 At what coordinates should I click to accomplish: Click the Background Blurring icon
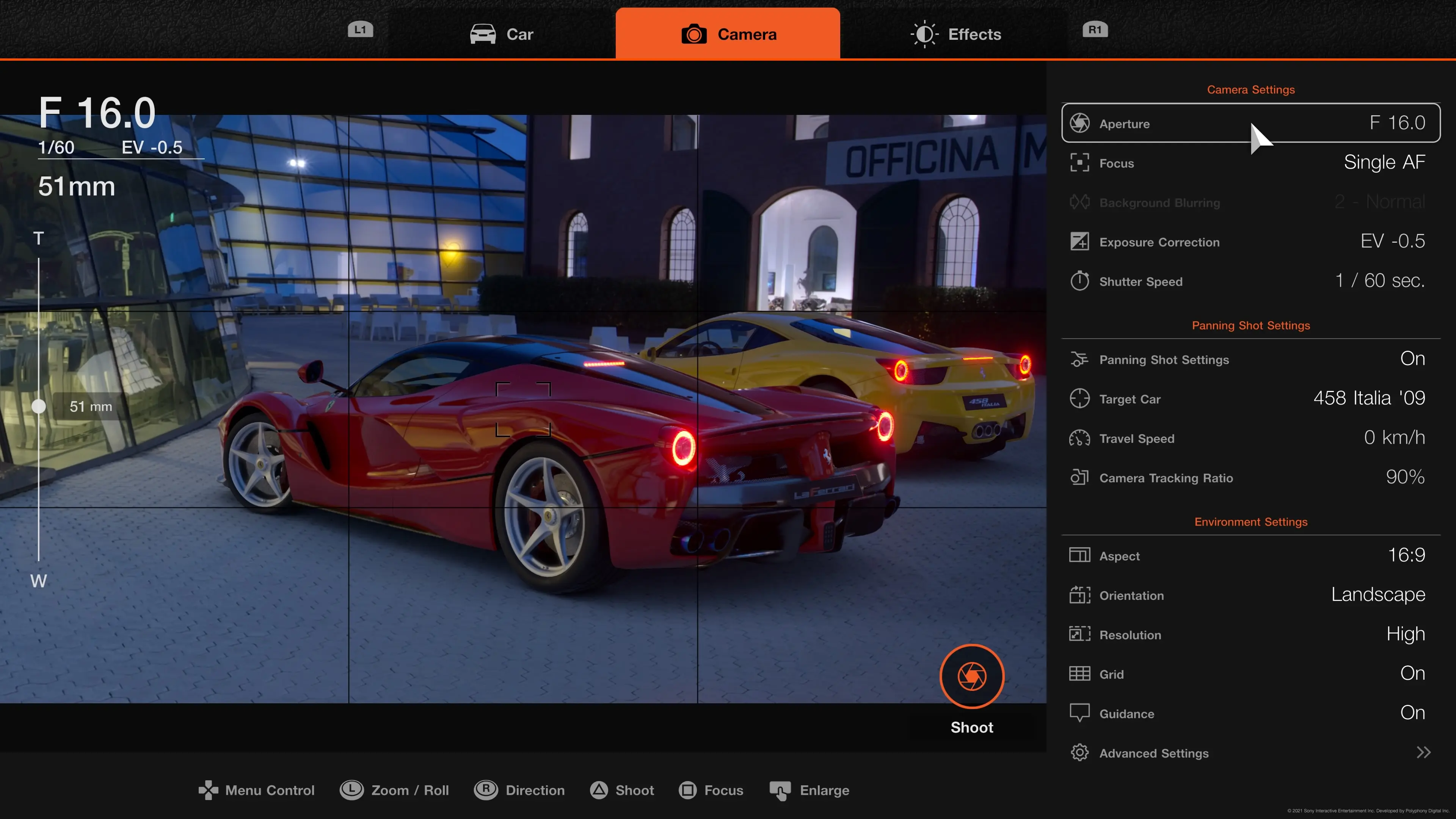(1079, 202)
